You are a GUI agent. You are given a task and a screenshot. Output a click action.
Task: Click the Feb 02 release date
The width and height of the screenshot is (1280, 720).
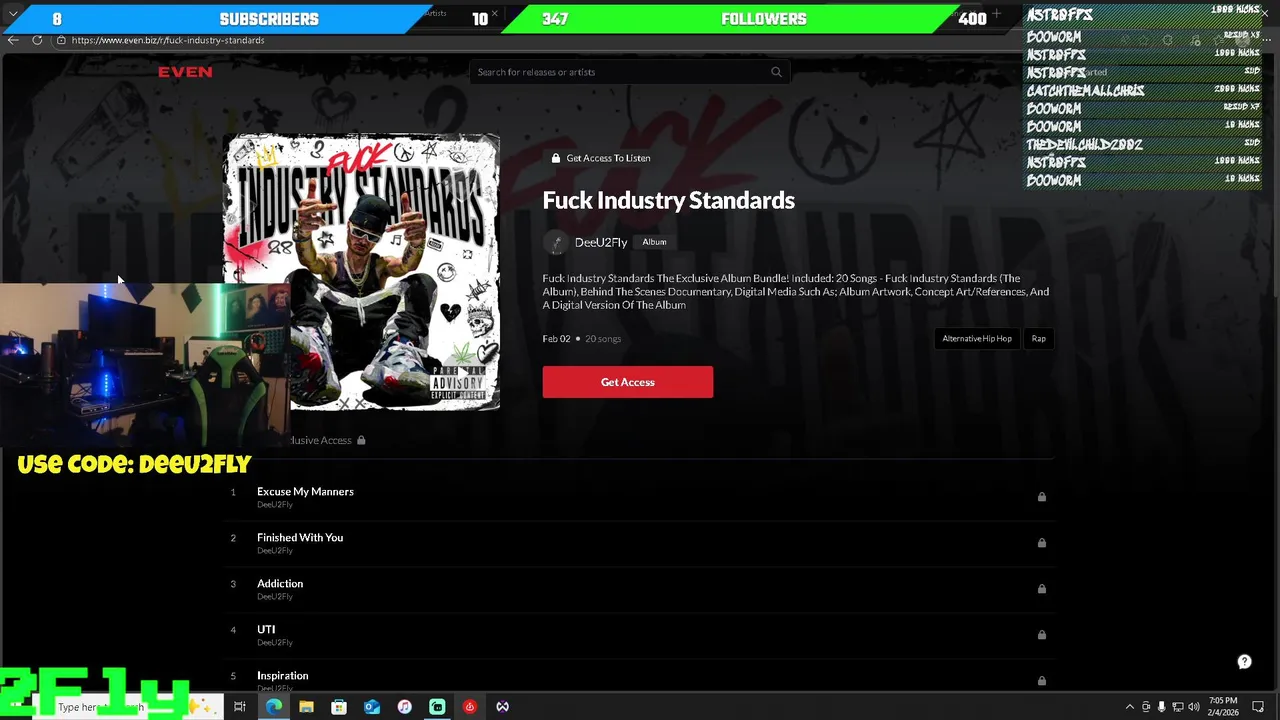click(556, 339)
